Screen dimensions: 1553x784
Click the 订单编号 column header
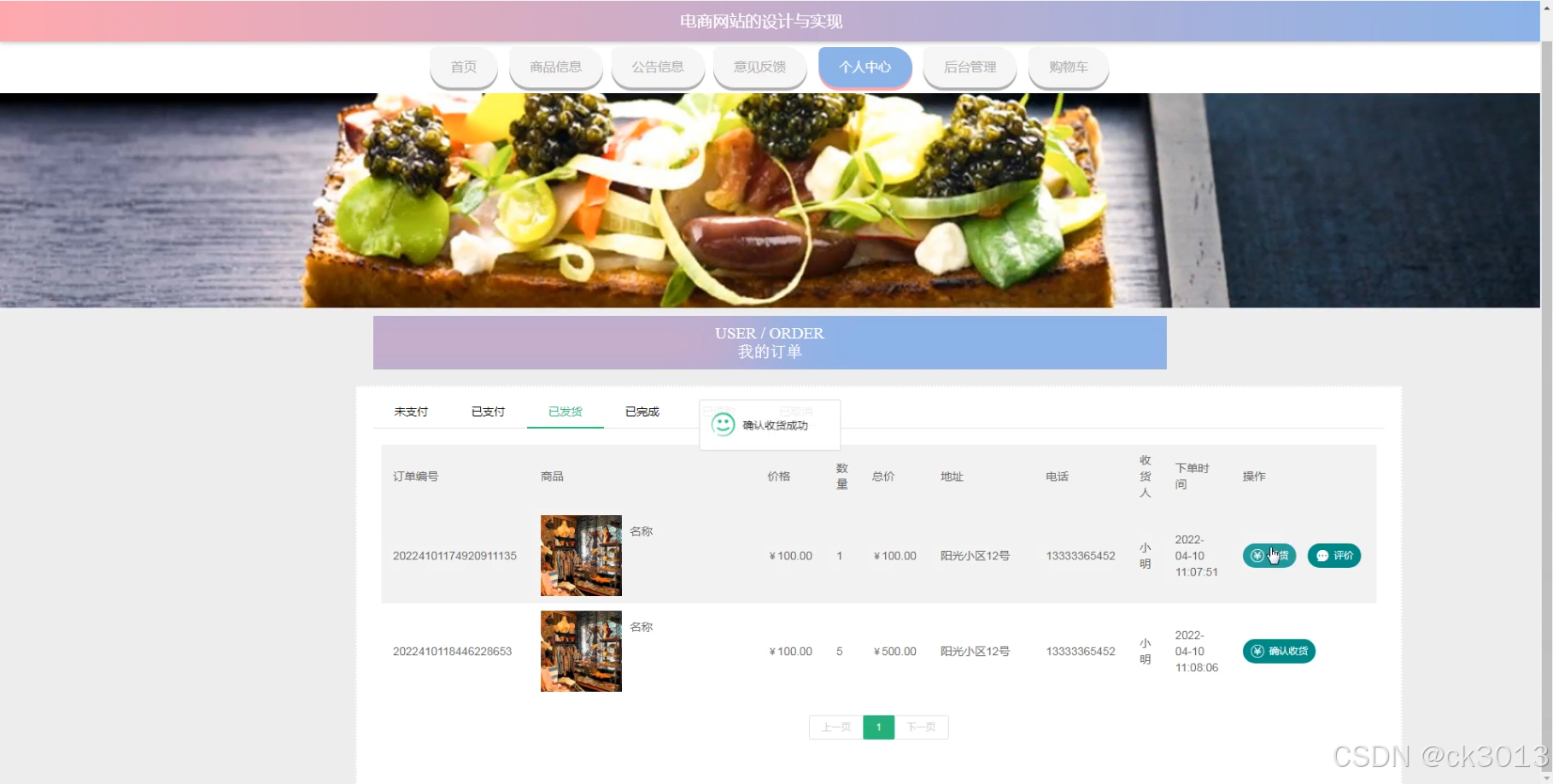point(415,477)
